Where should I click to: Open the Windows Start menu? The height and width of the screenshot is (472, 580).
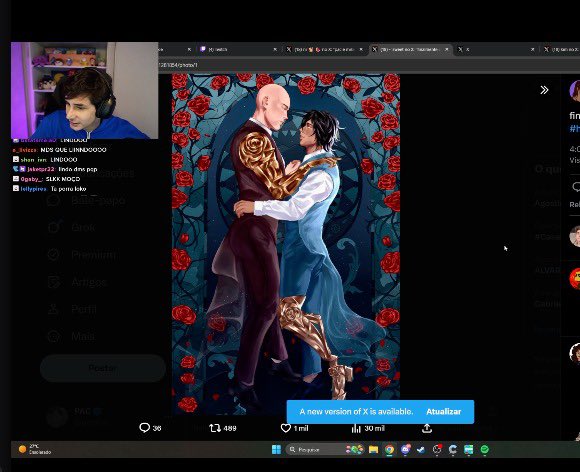click(x=276, y=449)
